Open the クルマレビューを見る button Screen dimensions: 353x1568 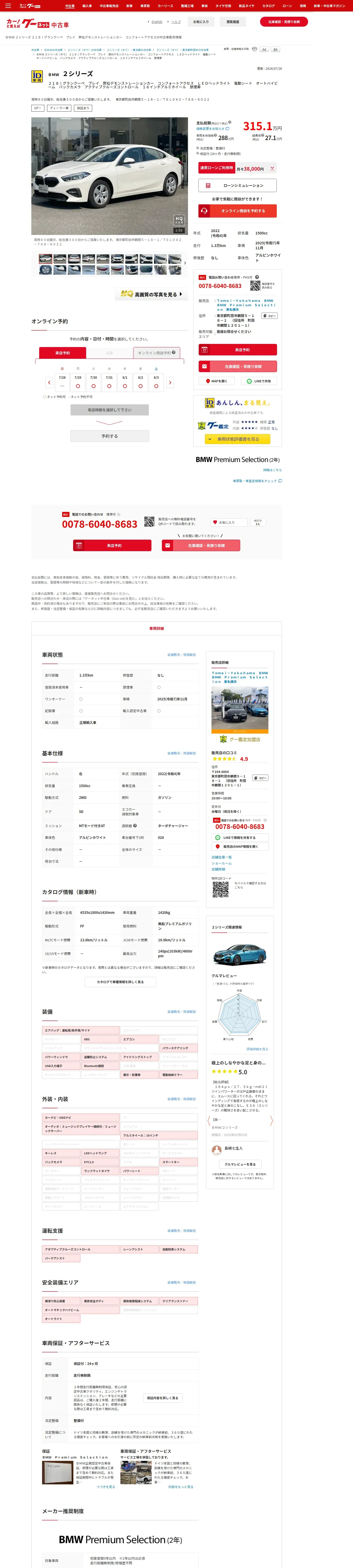coord(240,1165)
